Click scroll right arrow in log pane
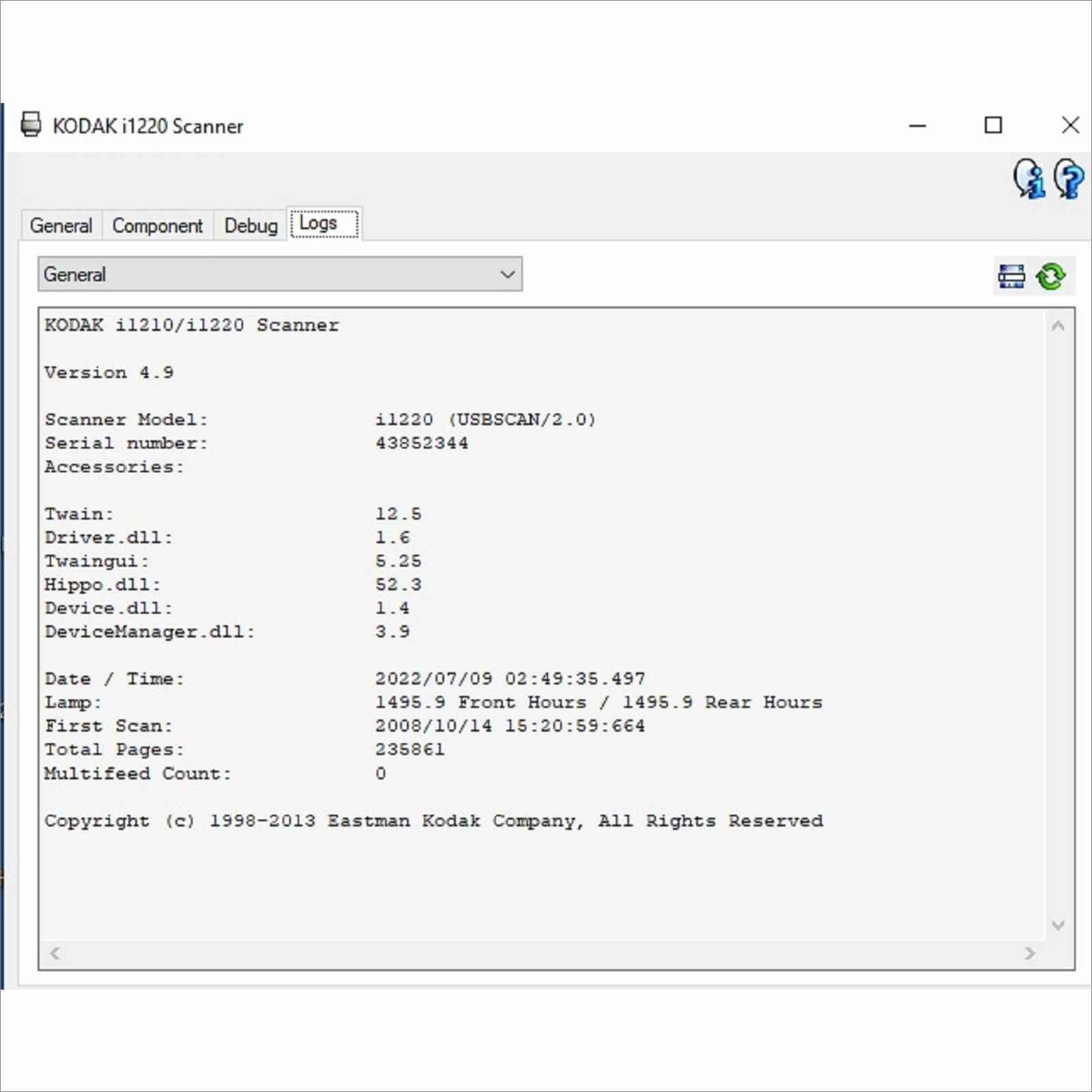The image size is (1092, 1092). pyautogui.click(x=1030, y=953)
